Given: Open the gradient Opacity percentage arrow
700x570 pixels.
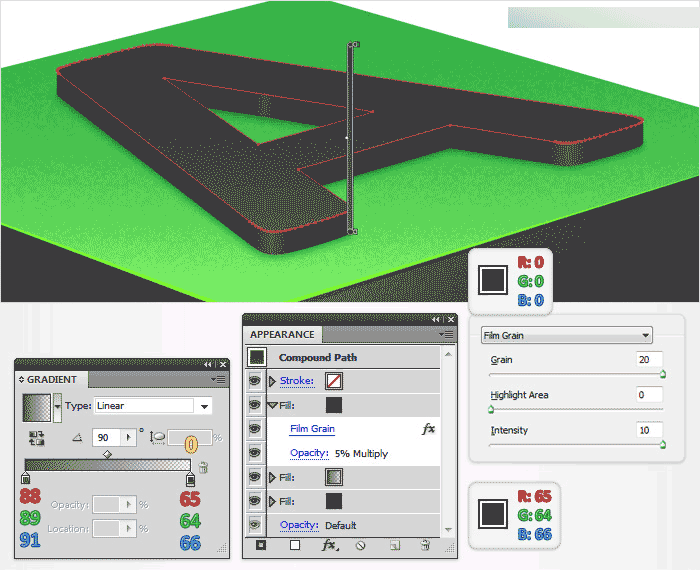Looking at the screenshot, I should (129, 505).
